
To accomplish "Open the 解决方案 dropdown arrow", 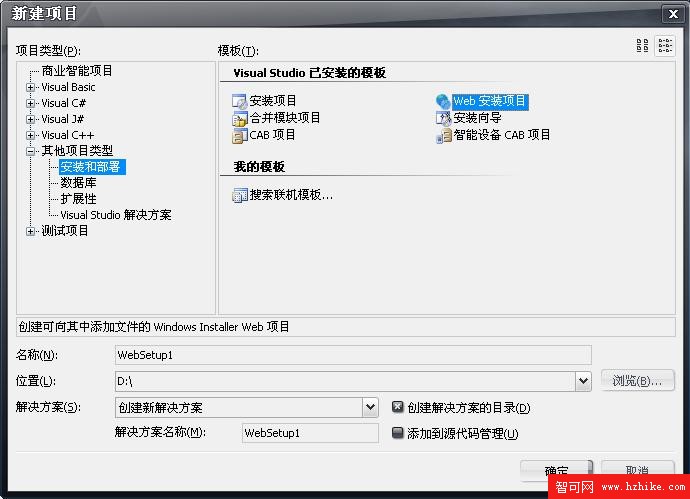I will coord(371,407).
